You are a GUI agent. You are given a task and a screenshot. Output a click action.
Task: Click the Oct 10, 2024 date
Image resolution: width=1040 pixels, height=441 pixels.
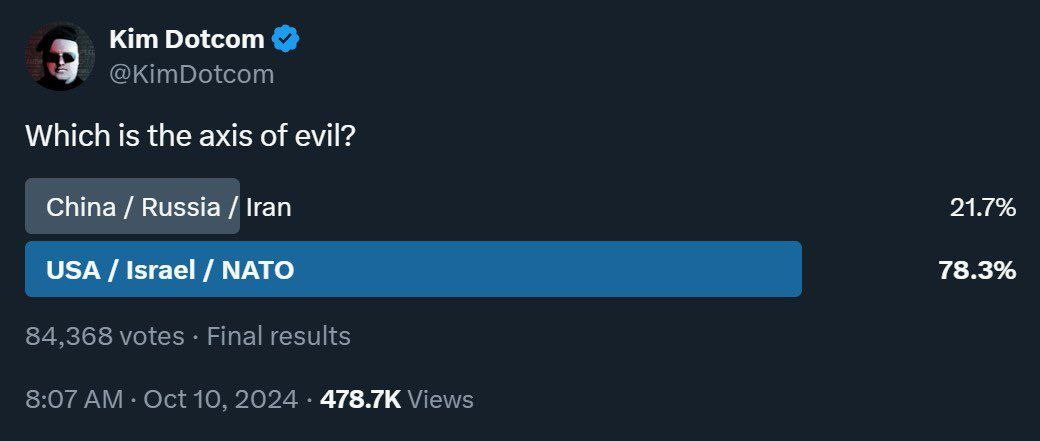coord(220,400)
